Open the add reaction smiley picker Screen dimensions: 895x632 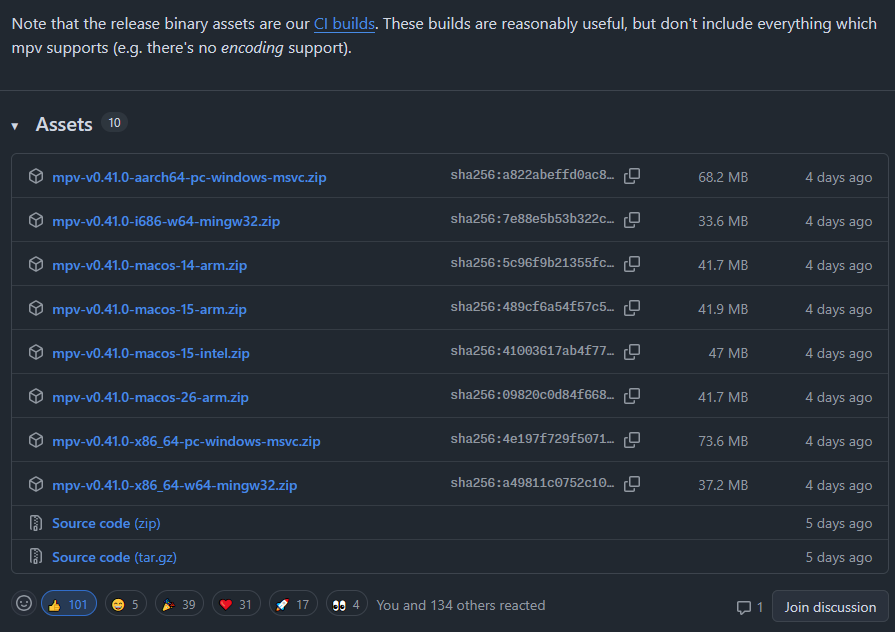[24, 603]
